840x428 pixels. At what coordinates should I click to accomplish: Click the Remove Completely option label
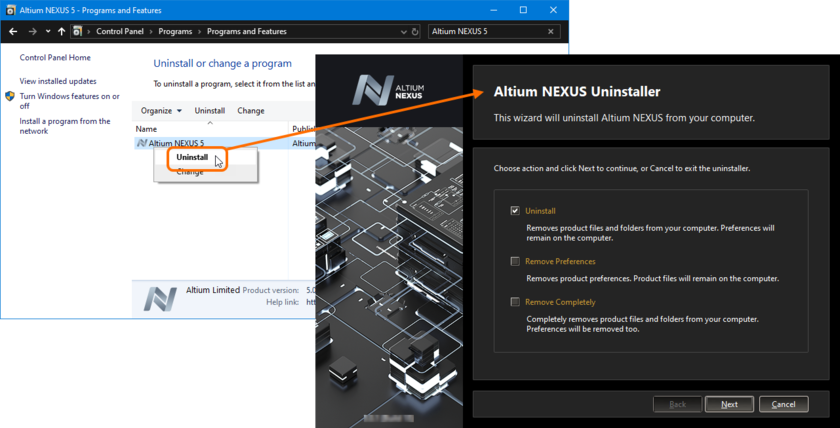point(560,302)
